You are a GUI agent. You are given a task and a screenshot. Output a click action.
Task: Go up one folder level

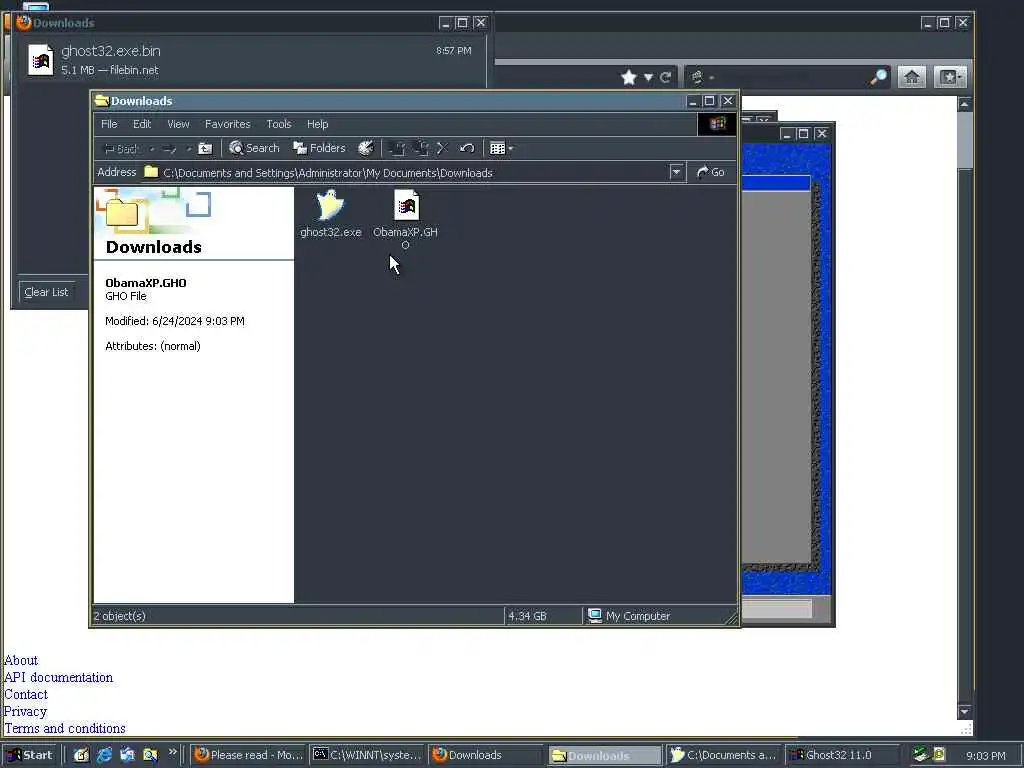[x=205, y=149]
